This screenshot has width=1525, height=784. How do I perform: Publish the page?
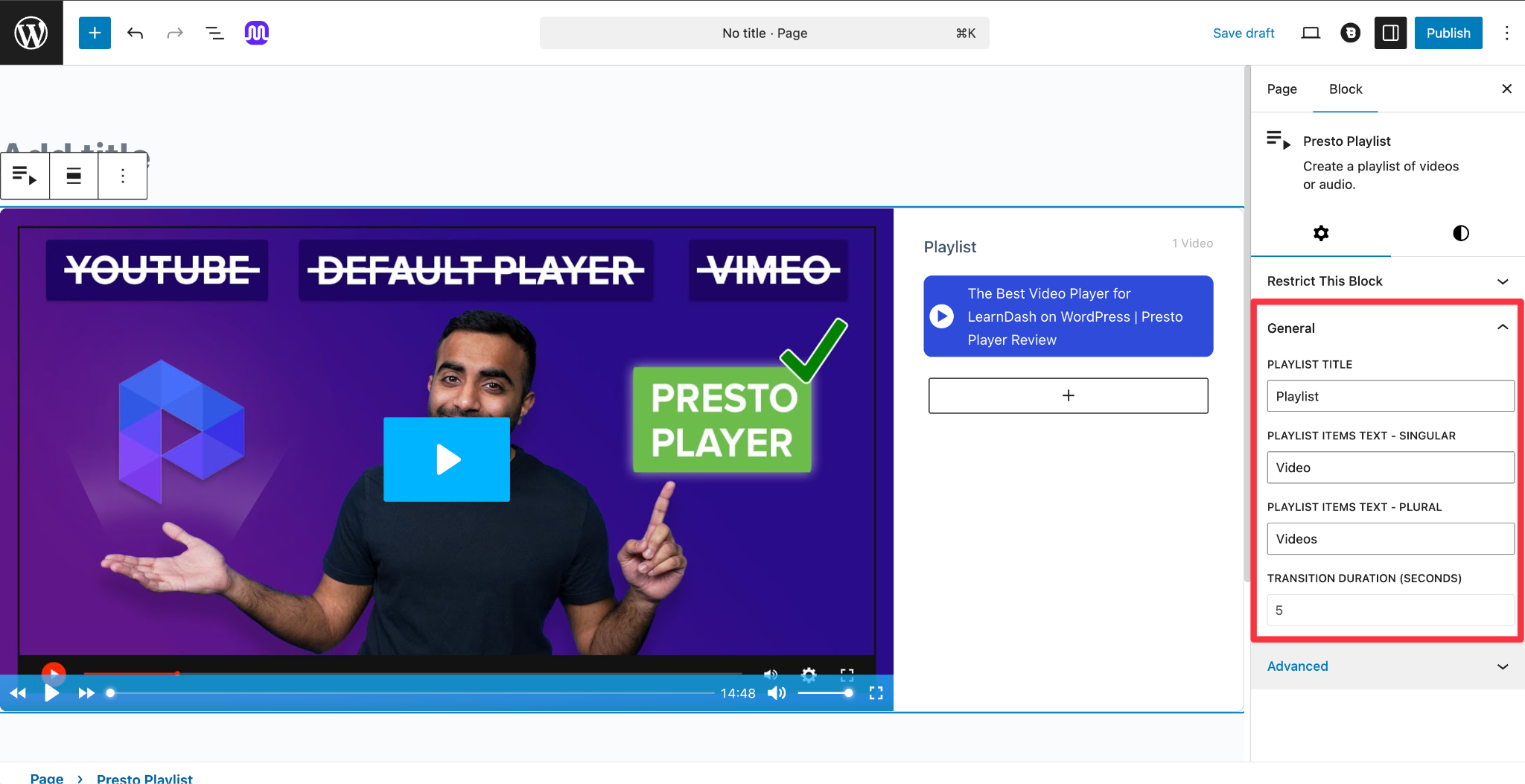tap(1448, 33)
